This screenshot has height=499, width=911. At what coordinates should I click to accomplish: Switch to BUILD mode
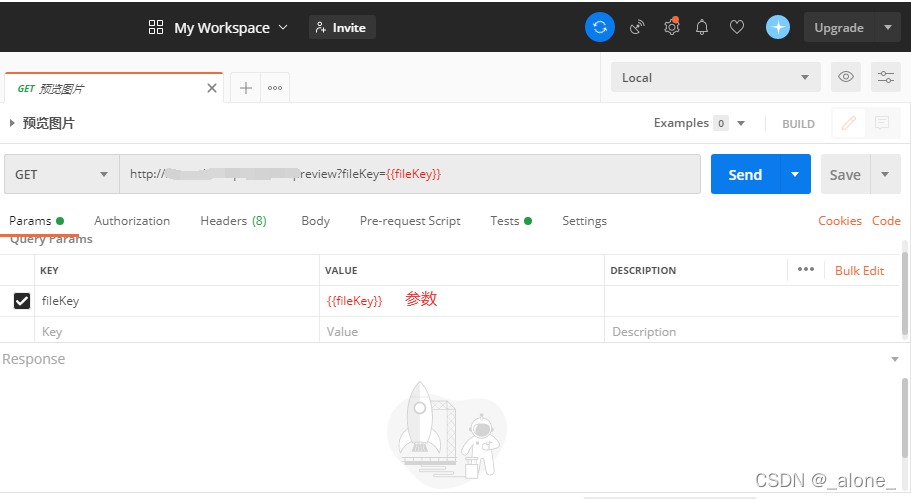pyautogui.click(x=798, y=124)
